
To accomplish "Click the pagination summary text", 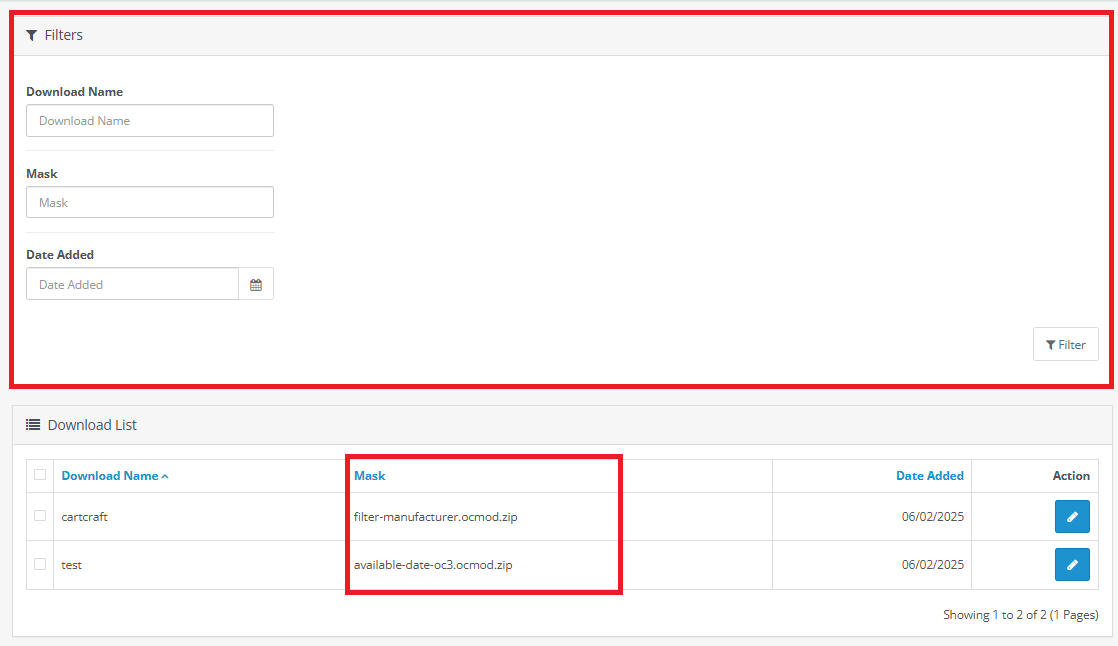I will pos(1020,615).
